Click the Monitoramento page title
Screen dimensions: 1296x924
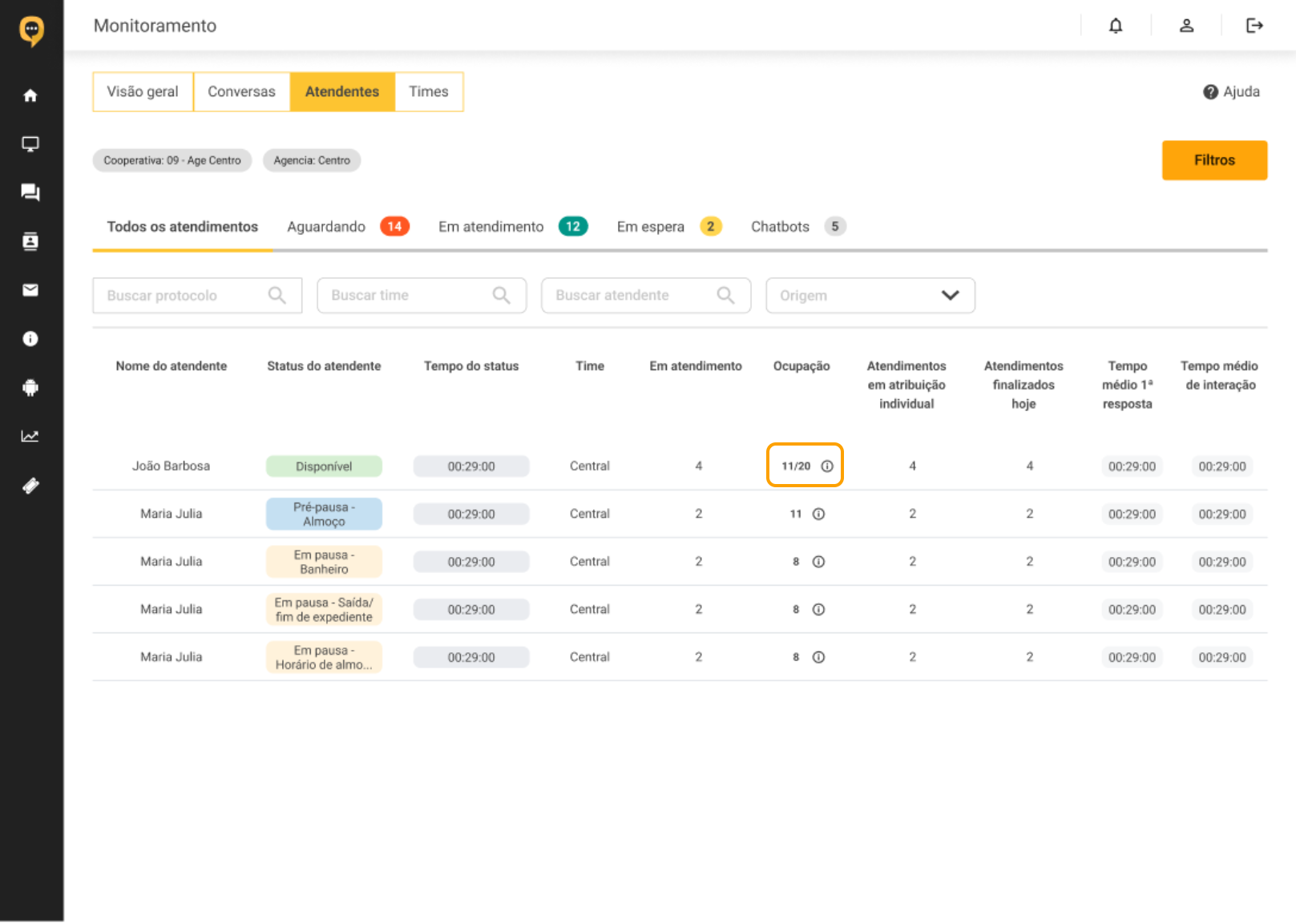tap(155, 26)
